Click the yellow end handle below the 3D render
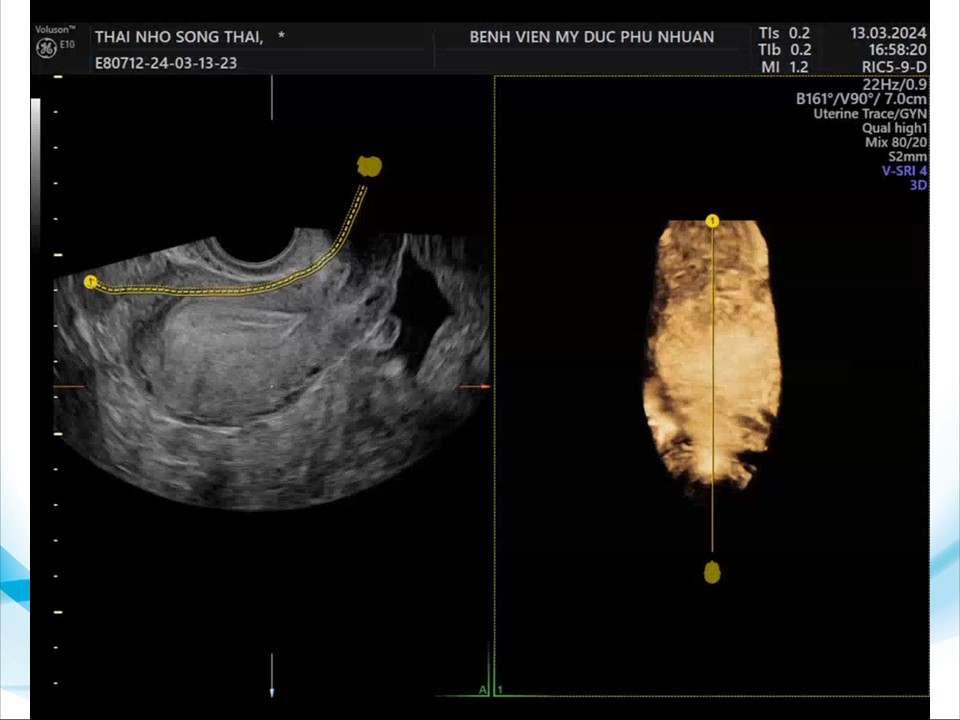Screen dimensions: 960x720 click(x=712, y=572)
